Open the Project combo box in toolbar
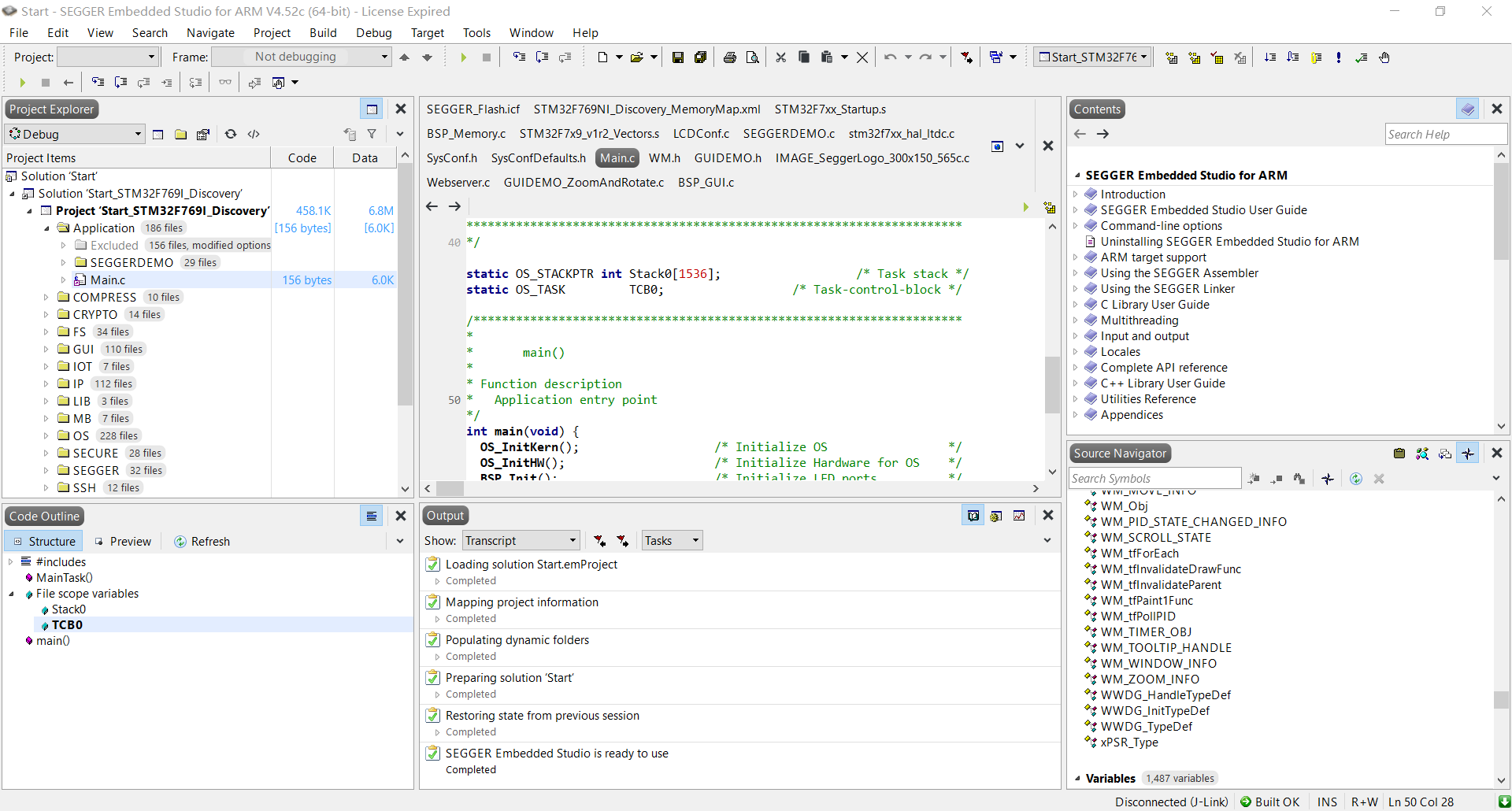Screen dimensions: 1512x811 [108, 57]
